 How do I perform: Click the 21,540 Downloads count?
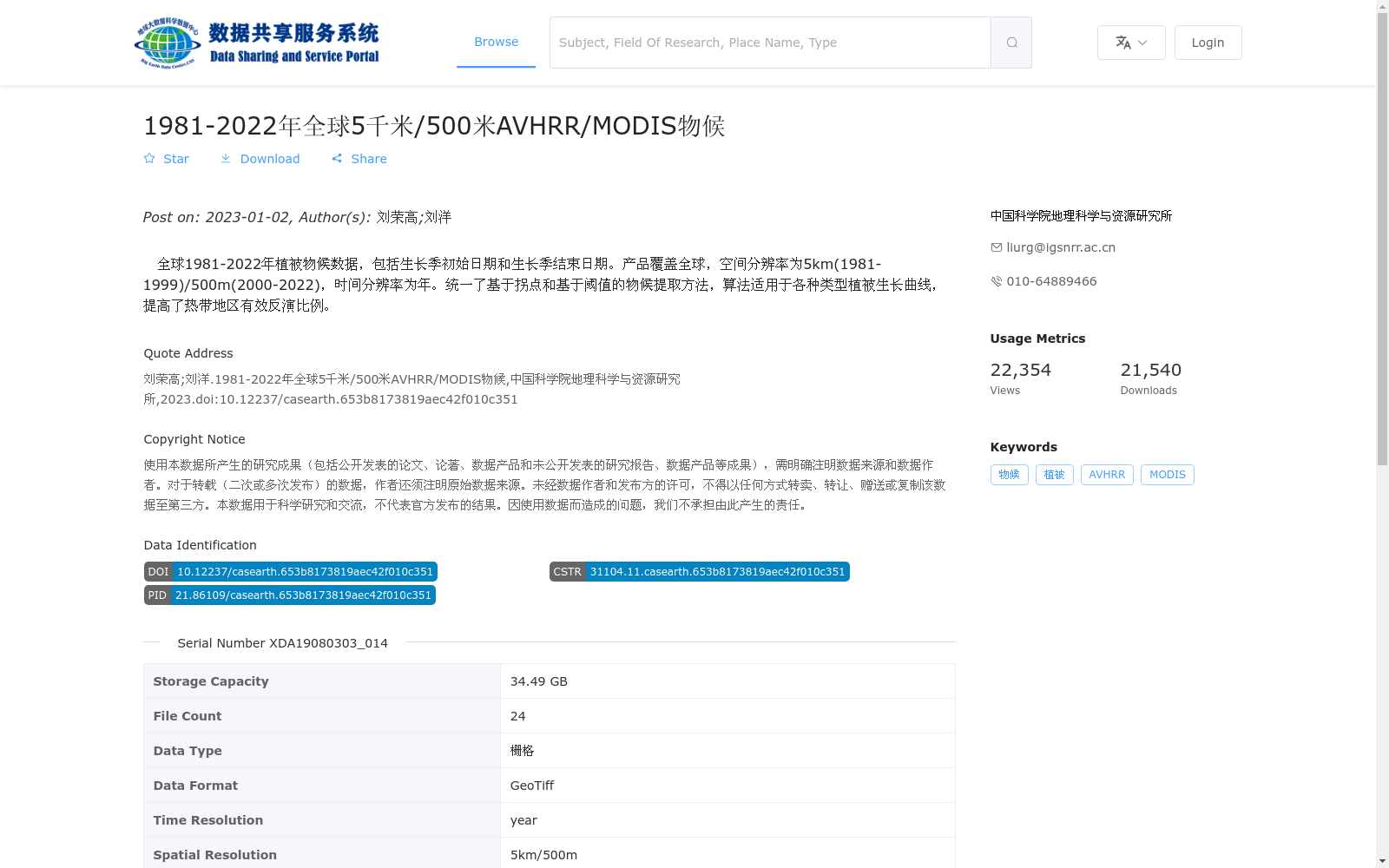tap(1151, 371)
